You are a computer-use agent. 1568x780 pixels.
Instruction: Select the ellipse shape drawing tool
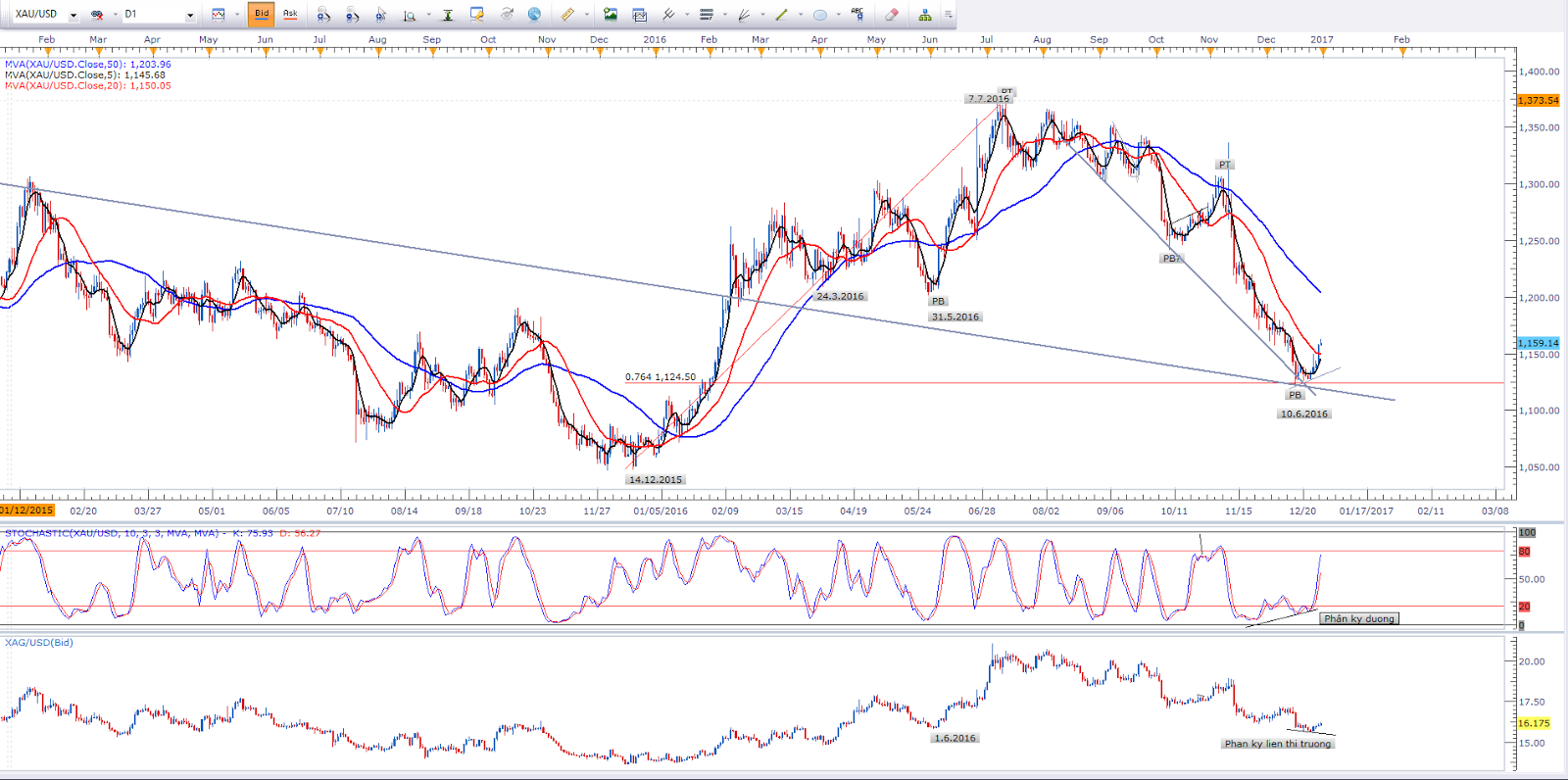820,15
